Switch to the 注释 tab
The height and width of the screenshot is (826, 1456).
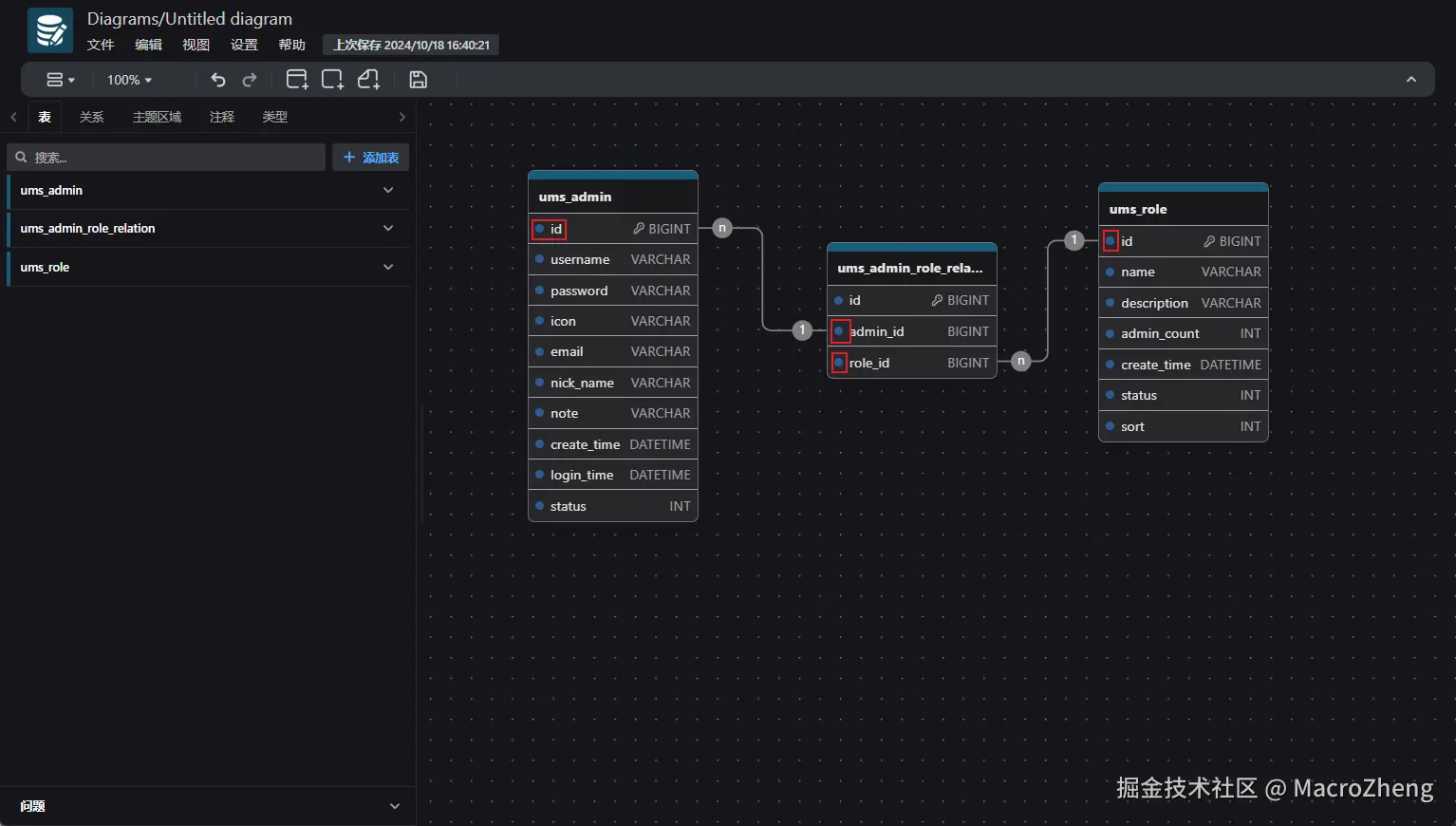tap(222, 117)
